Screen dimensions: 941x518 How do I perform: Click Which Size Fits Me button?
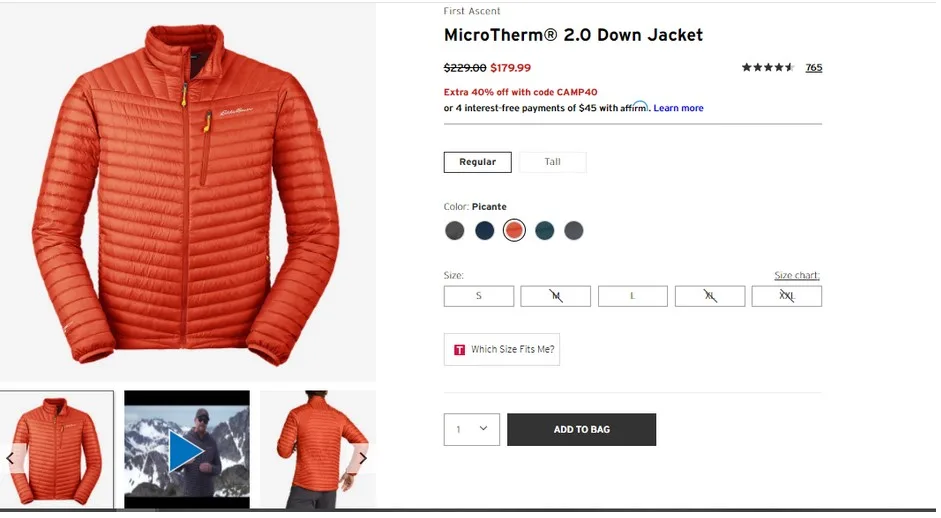coord(502,349)
